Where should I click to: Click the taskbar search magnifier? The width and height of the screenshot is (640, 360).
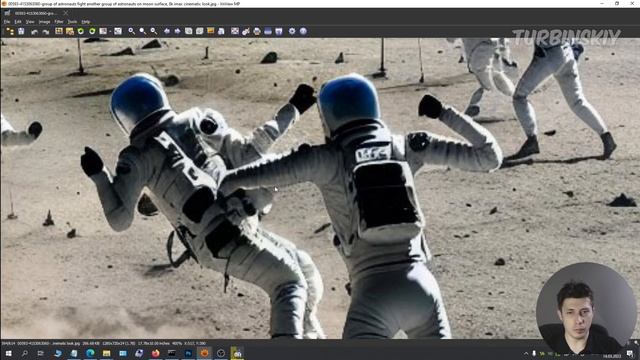point(24,353)
